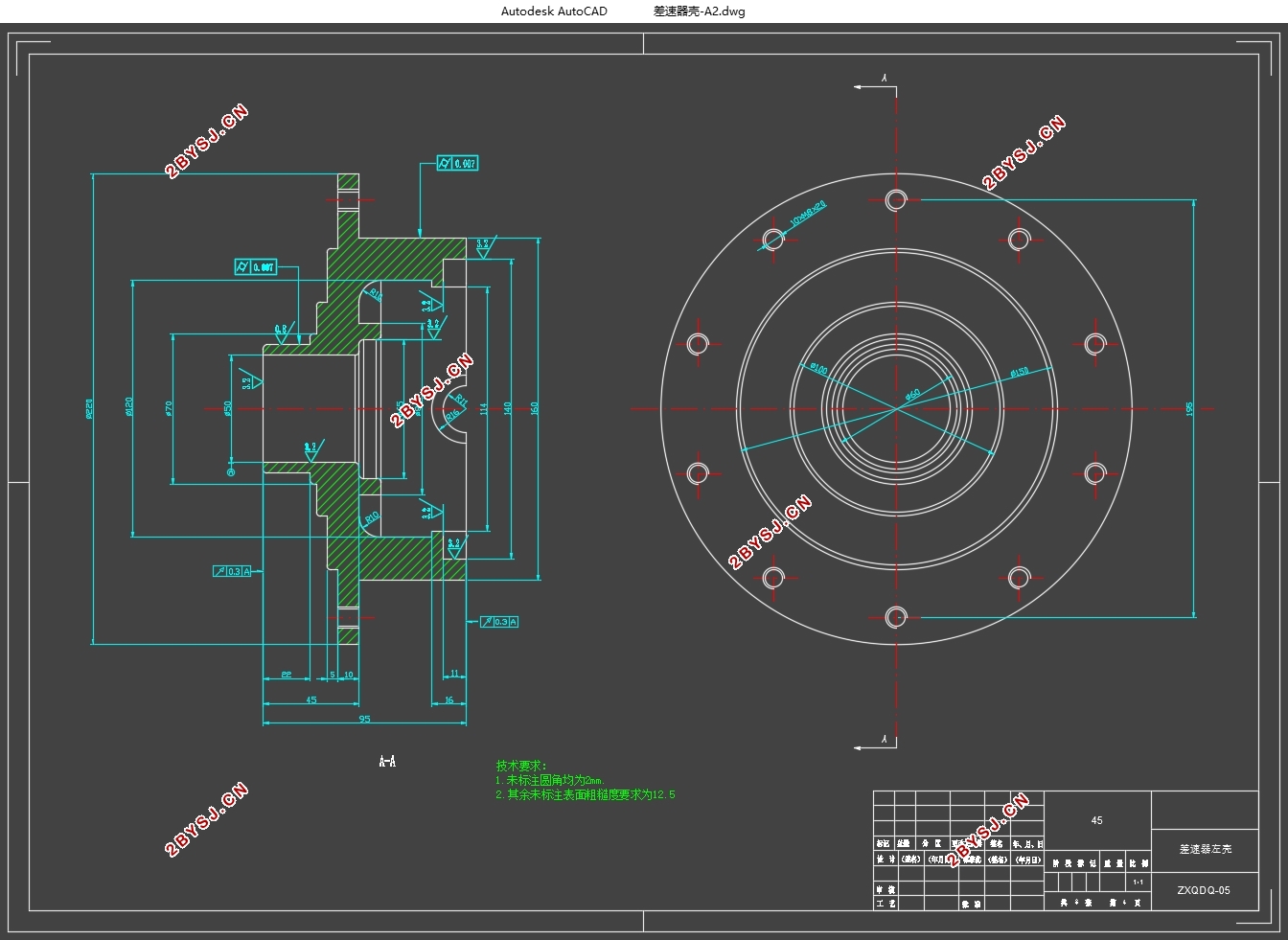This screenshot has height=940, width=1288.
Task: Select the upper 0.007 cylindricity tolerance frame
Action: click(x=457, y=164)
